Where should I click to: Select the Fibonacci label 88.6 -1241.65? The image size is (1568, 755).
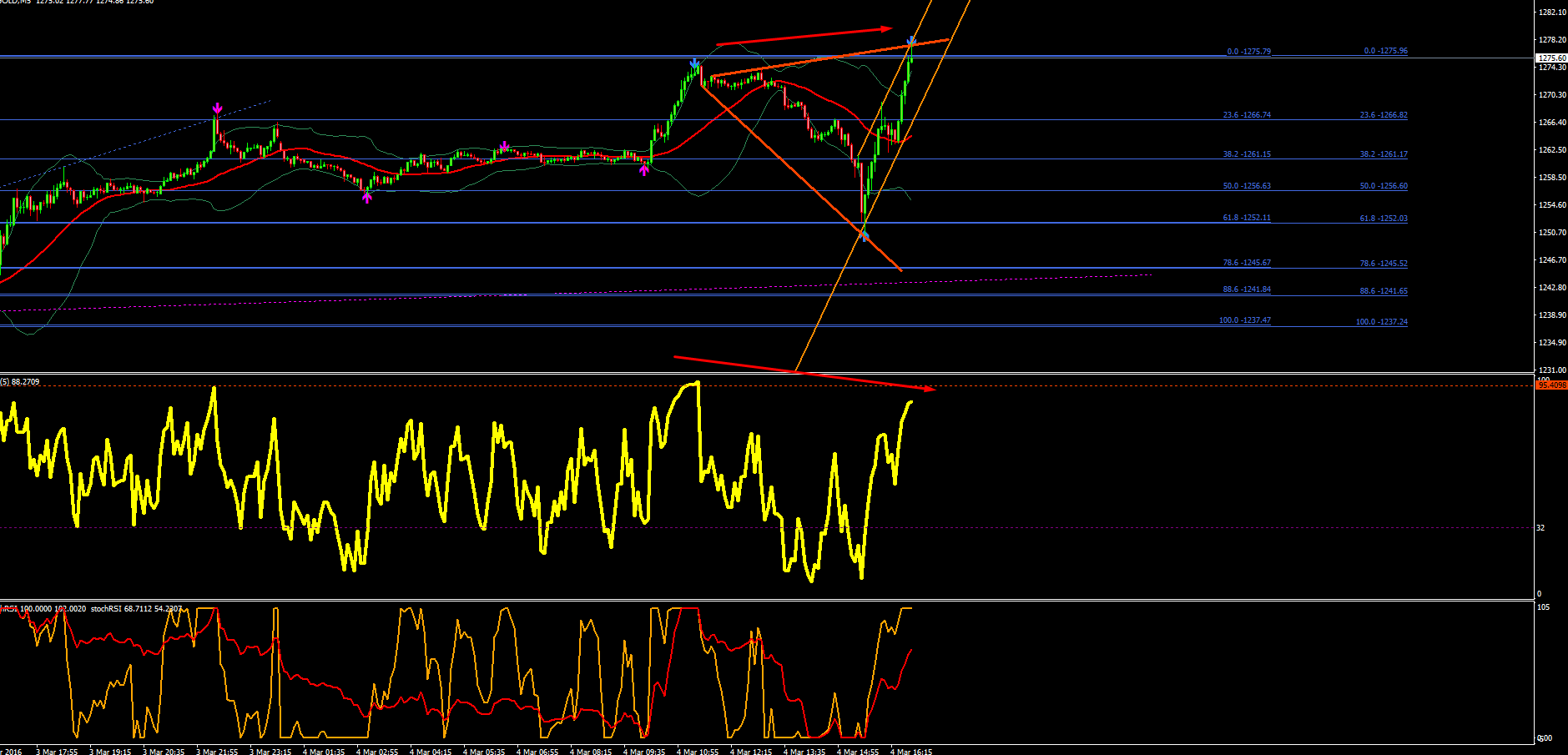[1384, 291]
